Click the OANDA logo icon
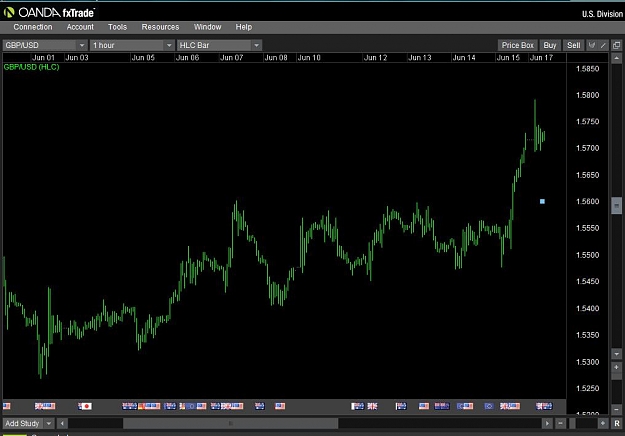The height and width of the screenshot is (436, 625). 9,13
